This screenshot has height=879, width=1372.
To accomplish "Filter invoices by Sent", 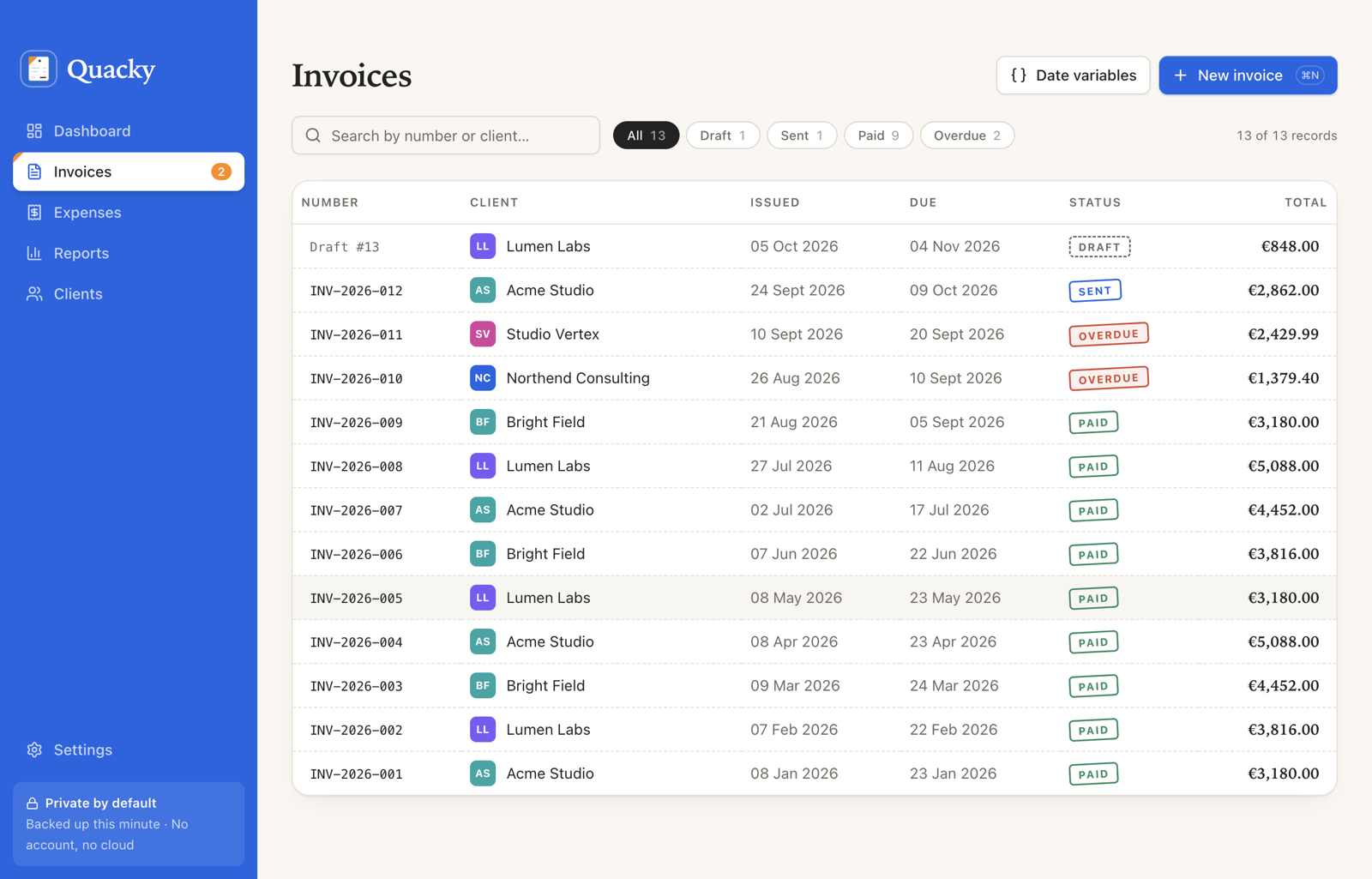I will tap(802, 135).
